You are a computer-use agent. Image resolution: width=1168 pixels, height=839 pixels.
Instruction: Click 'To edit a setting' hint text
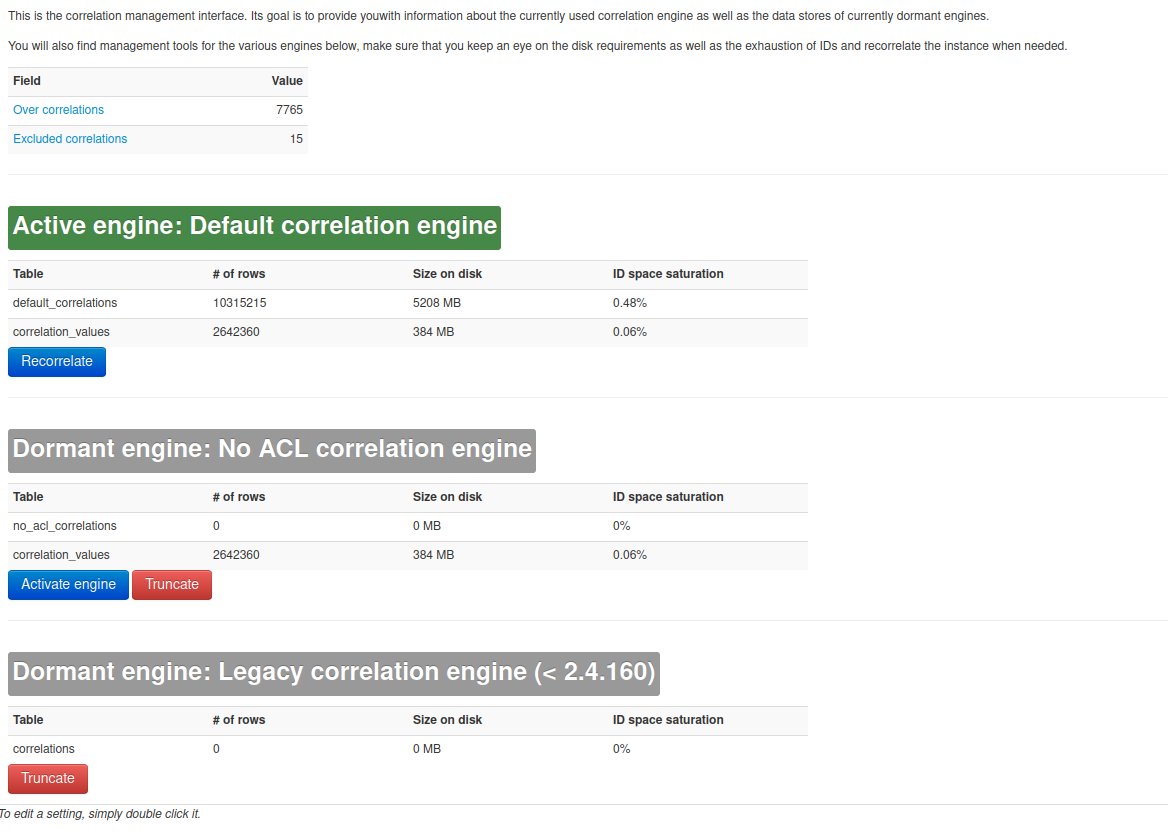(100, 814)
